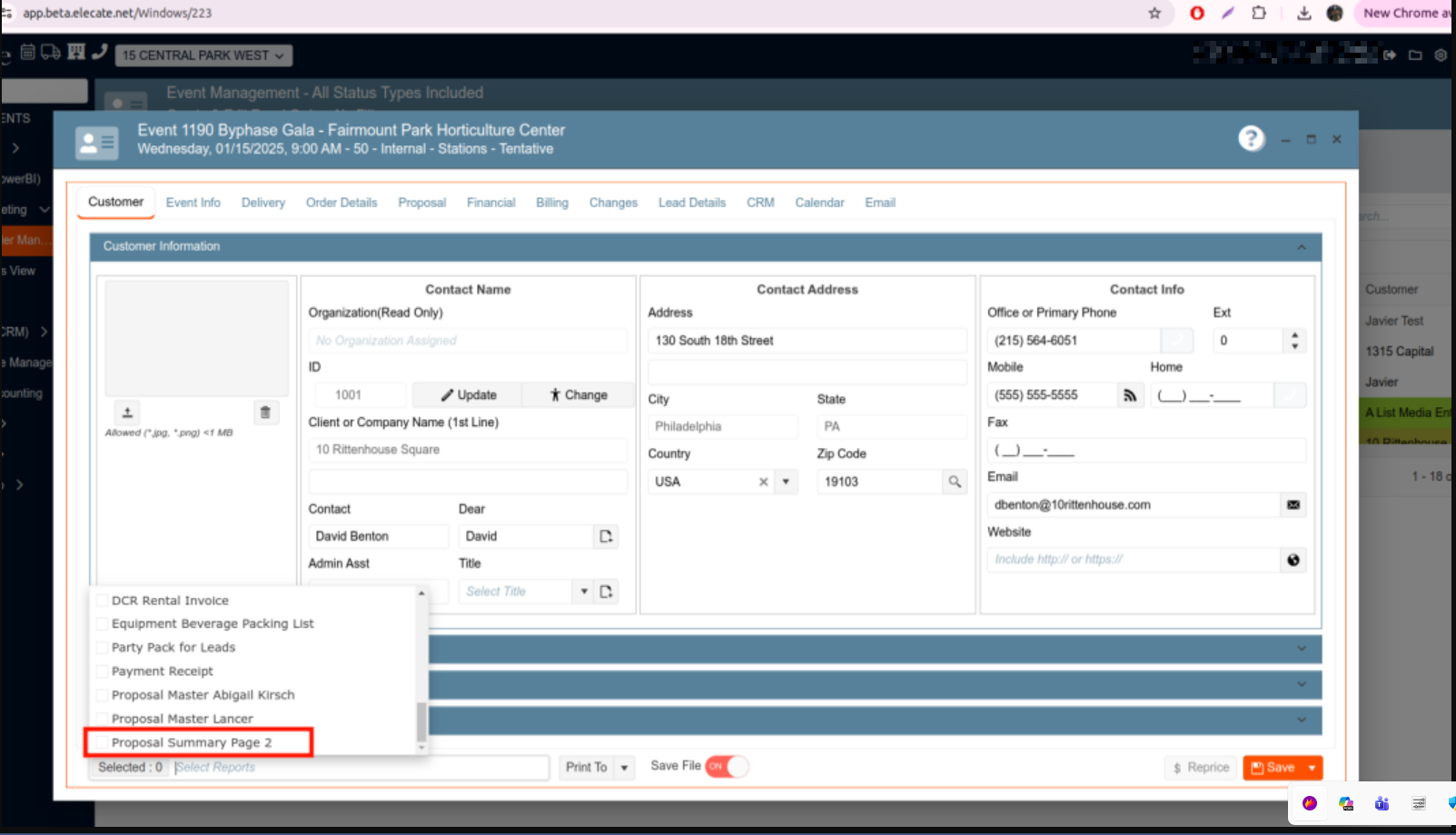This screenshot has width=1456, height=835.
Task: Click the envelope icon beside Email field
Action: coord(1293,505)
